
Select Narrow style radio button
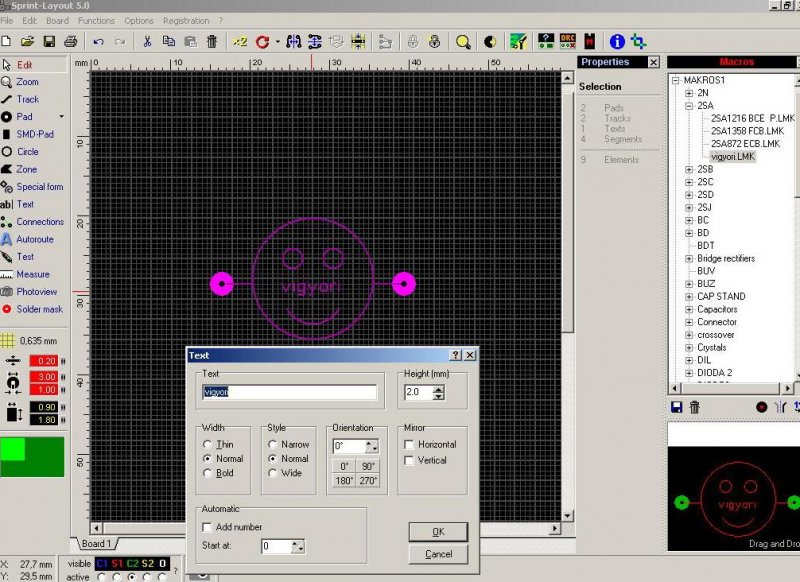pos(272,445)
